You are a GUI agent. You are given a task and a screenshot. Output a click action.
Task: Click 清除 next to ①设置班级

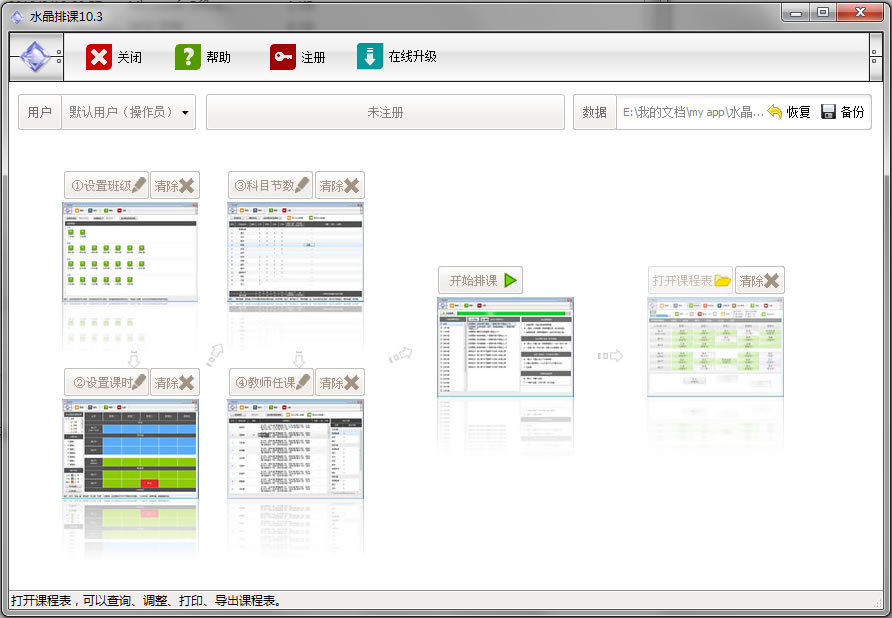(x=175, y=186)
